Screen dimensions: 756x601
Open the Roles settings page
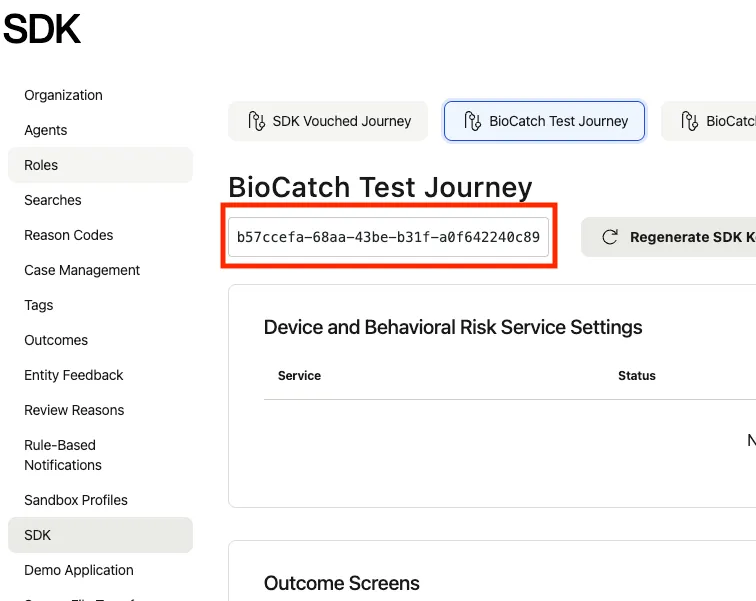[x=41, y=165]
